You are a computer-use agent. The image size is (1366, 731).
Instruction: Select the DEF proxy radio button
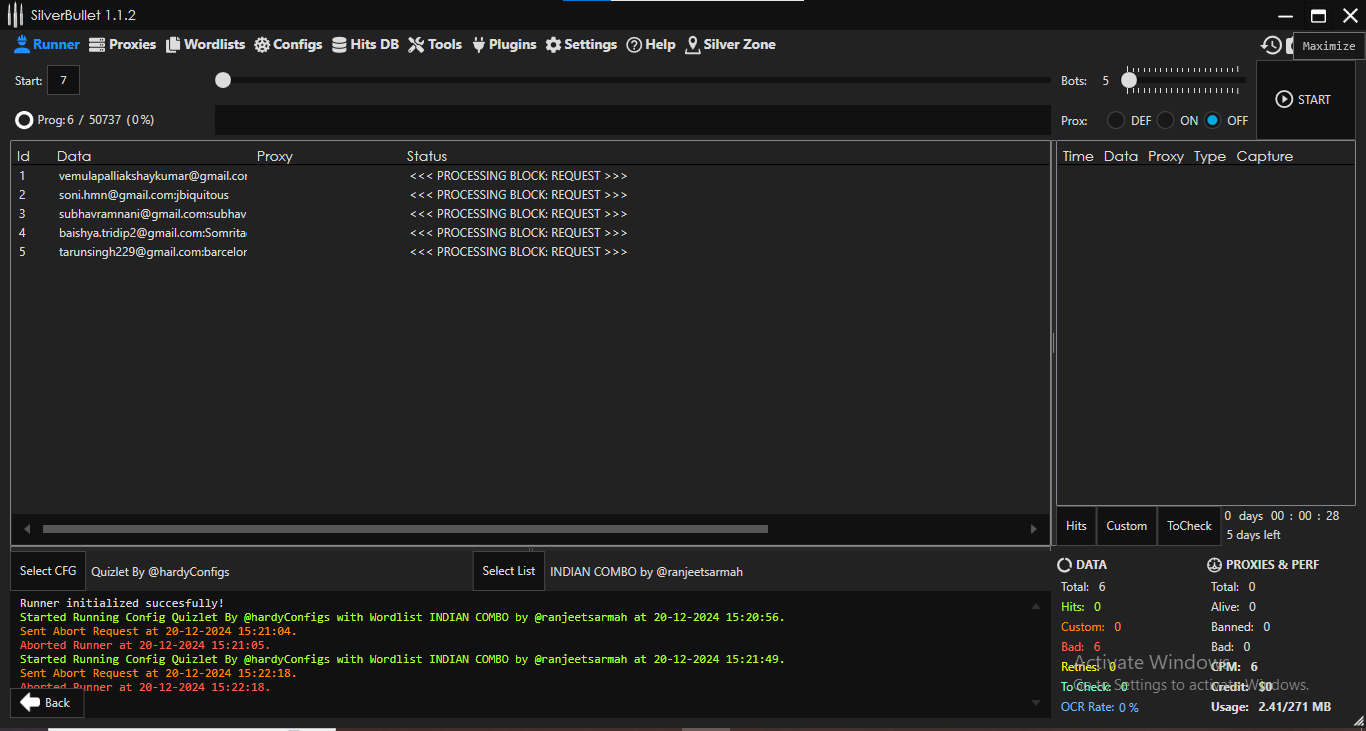coord(1116,120)
